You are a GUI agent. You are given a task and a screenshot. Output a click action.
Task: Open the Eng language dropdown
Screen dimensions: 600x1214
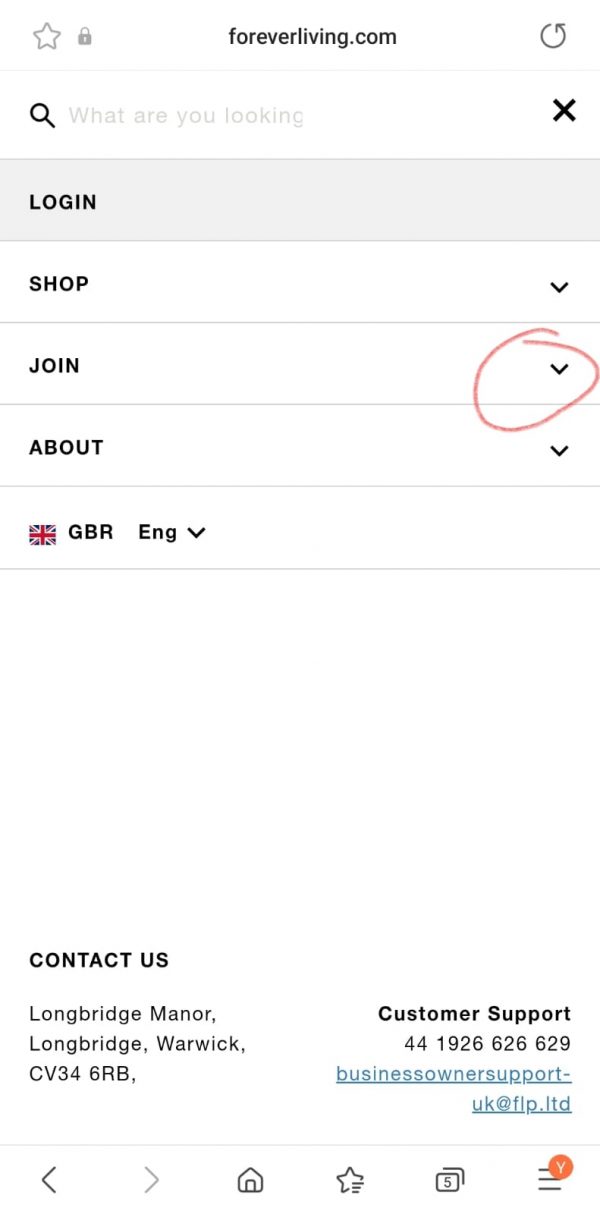[172, 533]
